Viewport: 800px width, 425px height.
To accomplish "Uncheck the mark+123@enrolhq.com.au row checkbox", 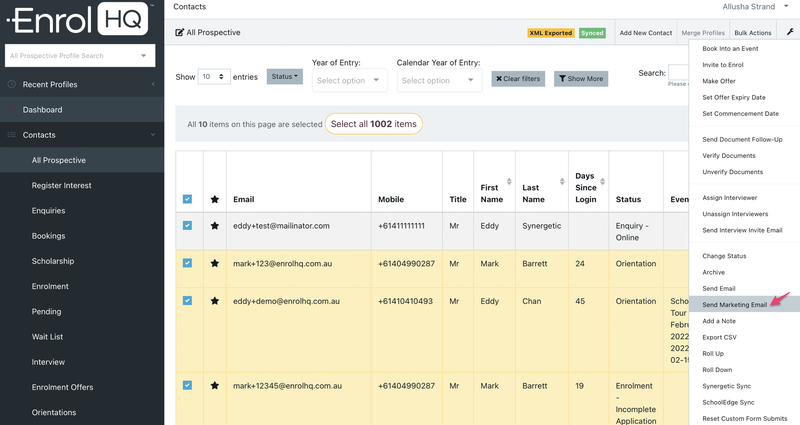I will point(188,263).
